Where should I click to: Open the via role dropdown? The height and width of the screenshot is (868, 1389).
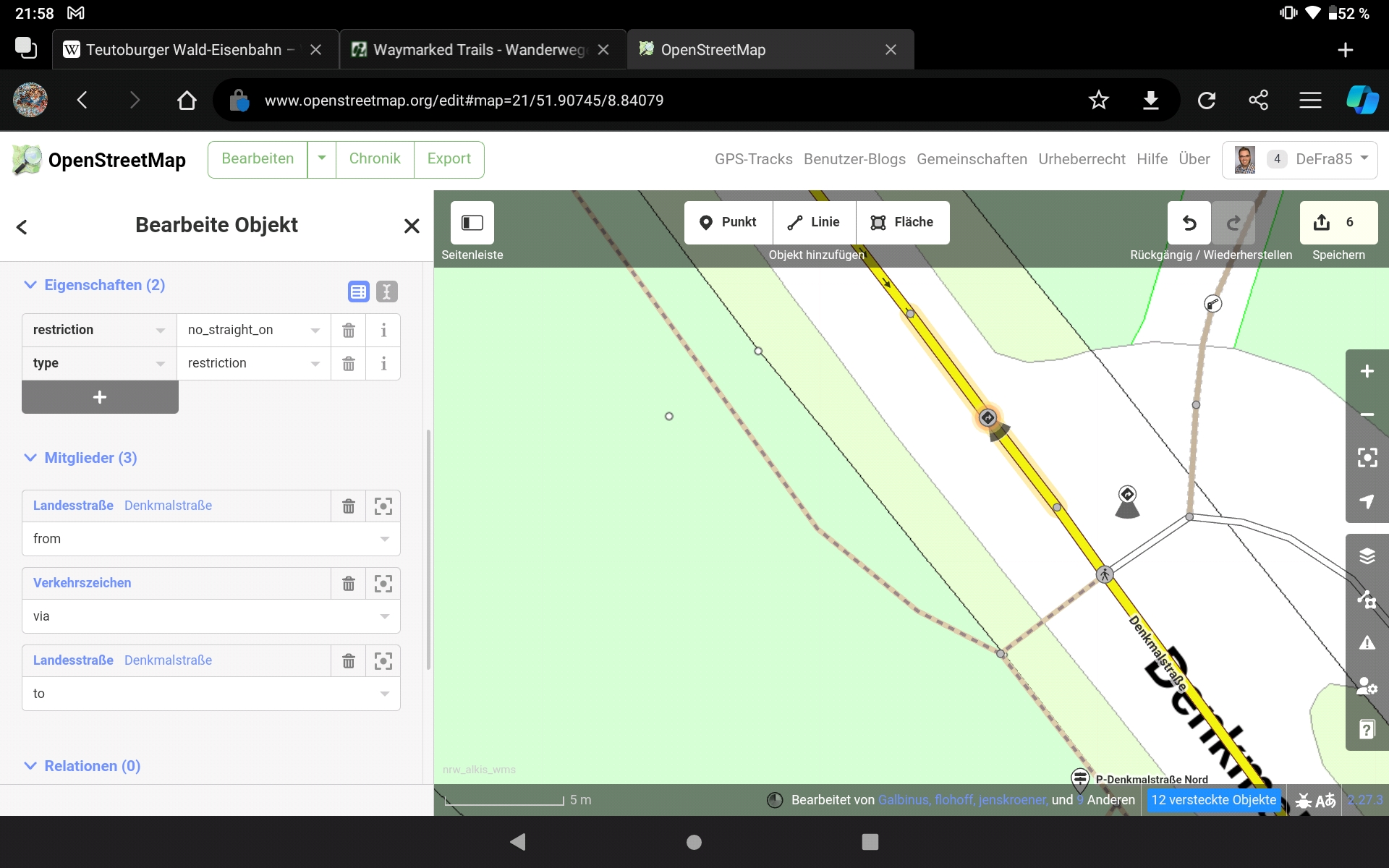385,616
